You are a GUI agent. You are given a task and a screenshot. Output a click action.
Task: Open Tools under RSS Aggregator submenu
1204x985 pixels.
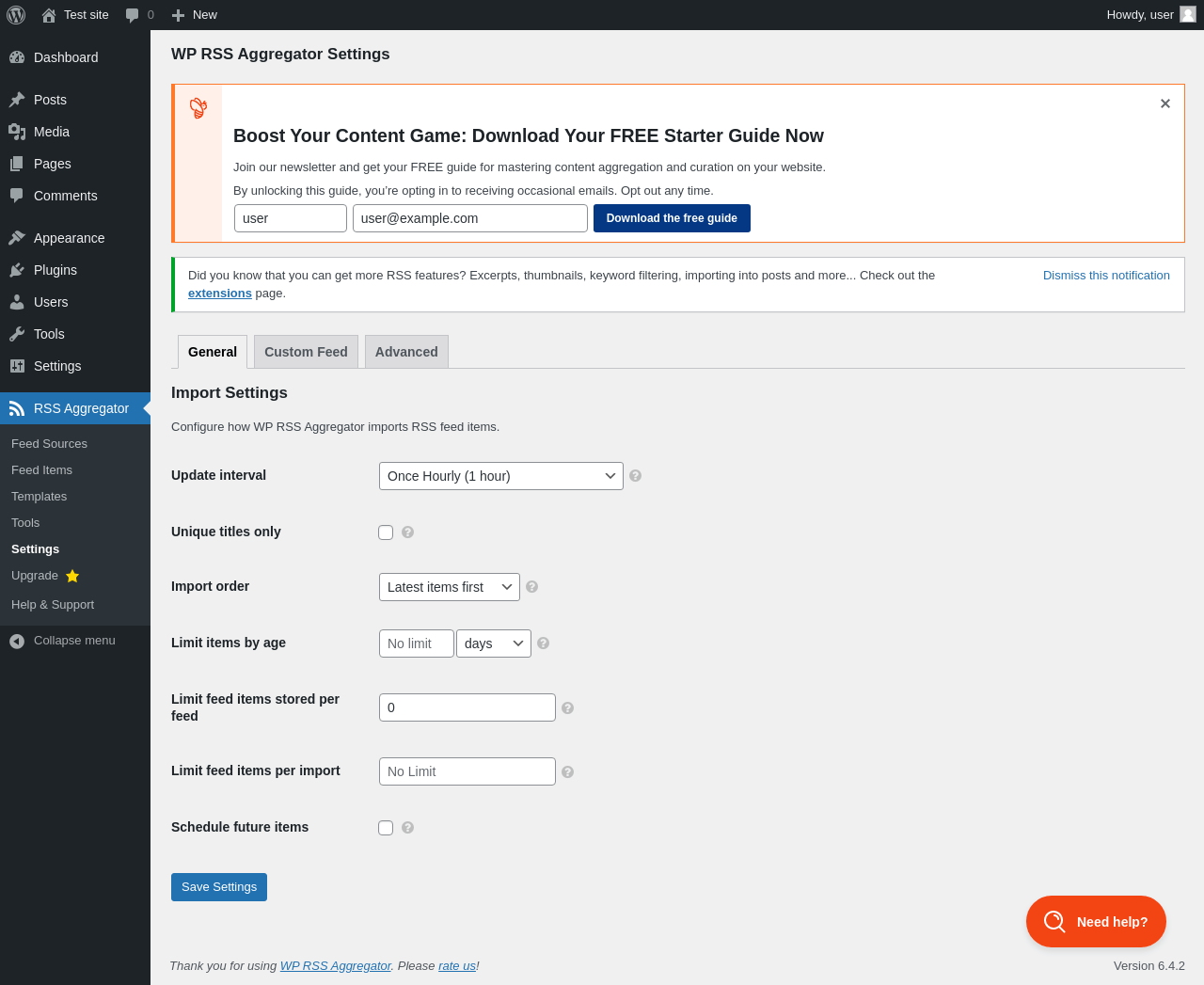[x=25, y=523]
